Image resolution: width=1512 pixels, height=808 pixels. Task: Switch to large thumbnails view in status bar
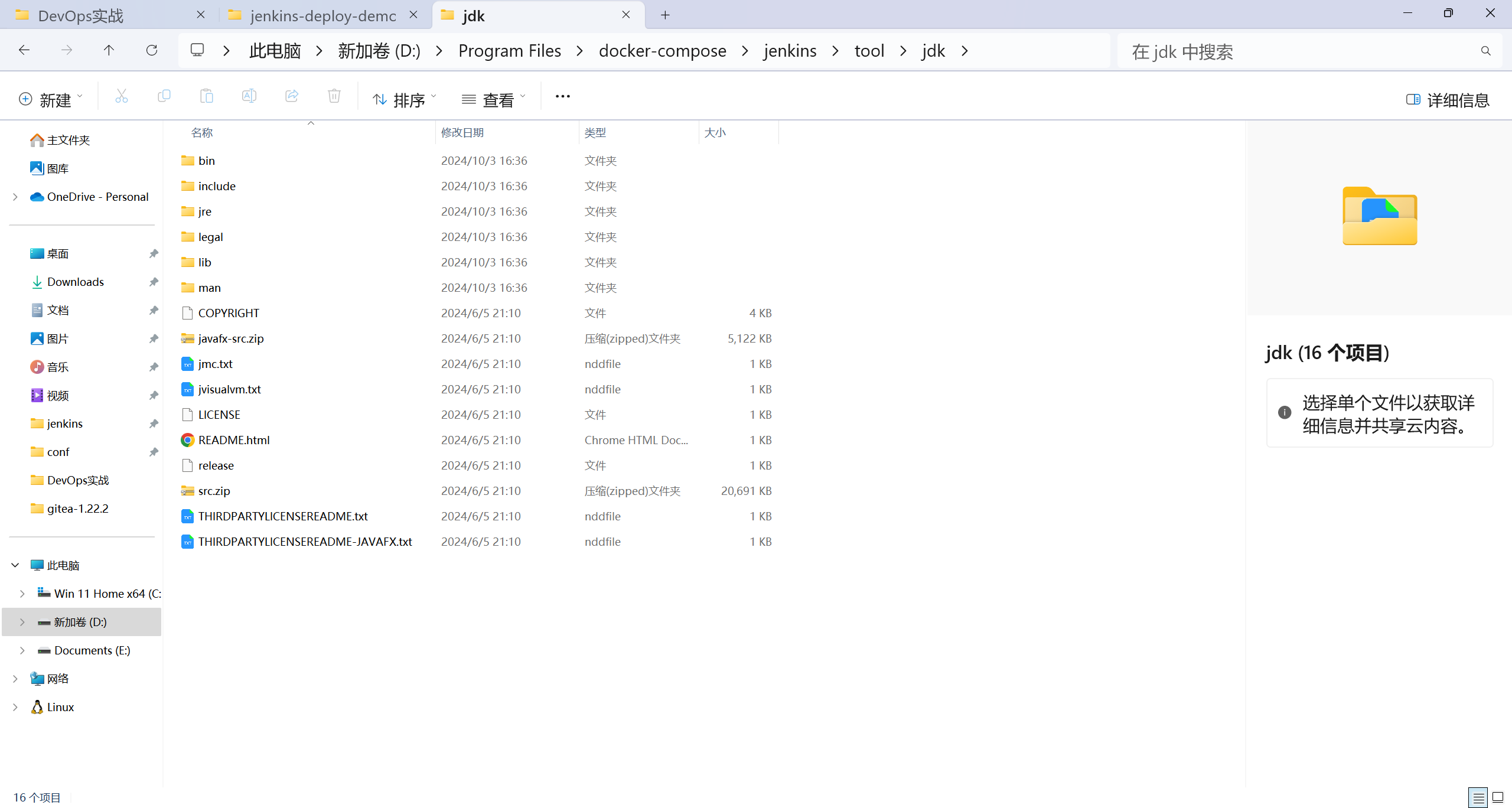[x=1498, y=797]
